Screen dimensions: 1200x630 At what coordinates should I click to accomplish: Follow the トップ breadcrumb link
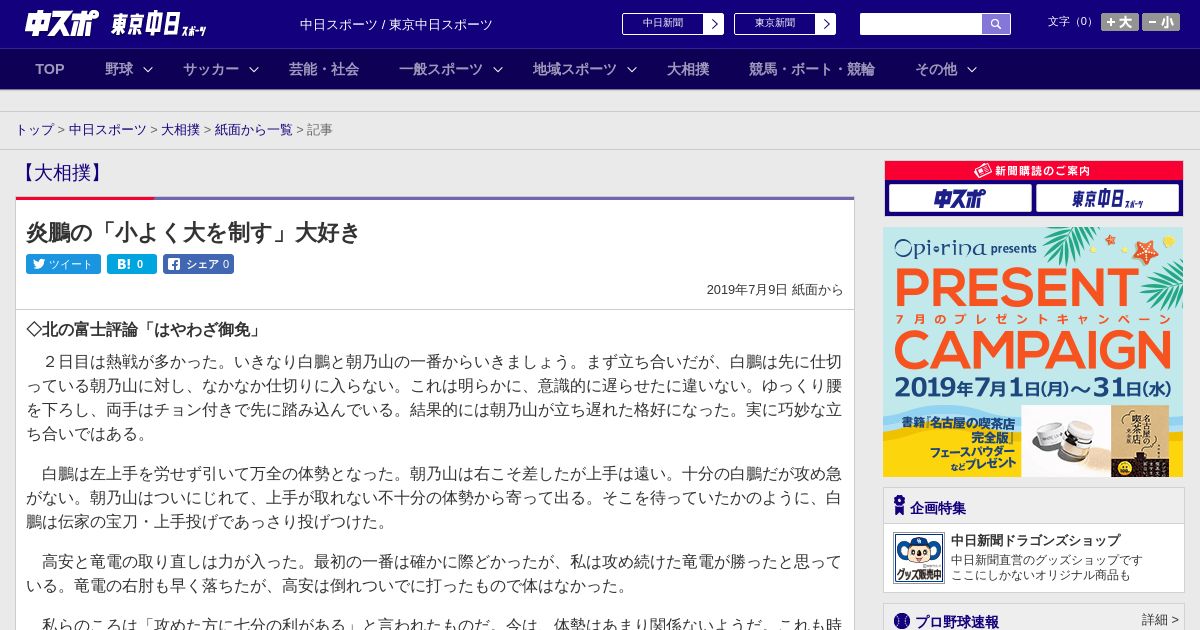pyautogui.click(x=35, y=130)
